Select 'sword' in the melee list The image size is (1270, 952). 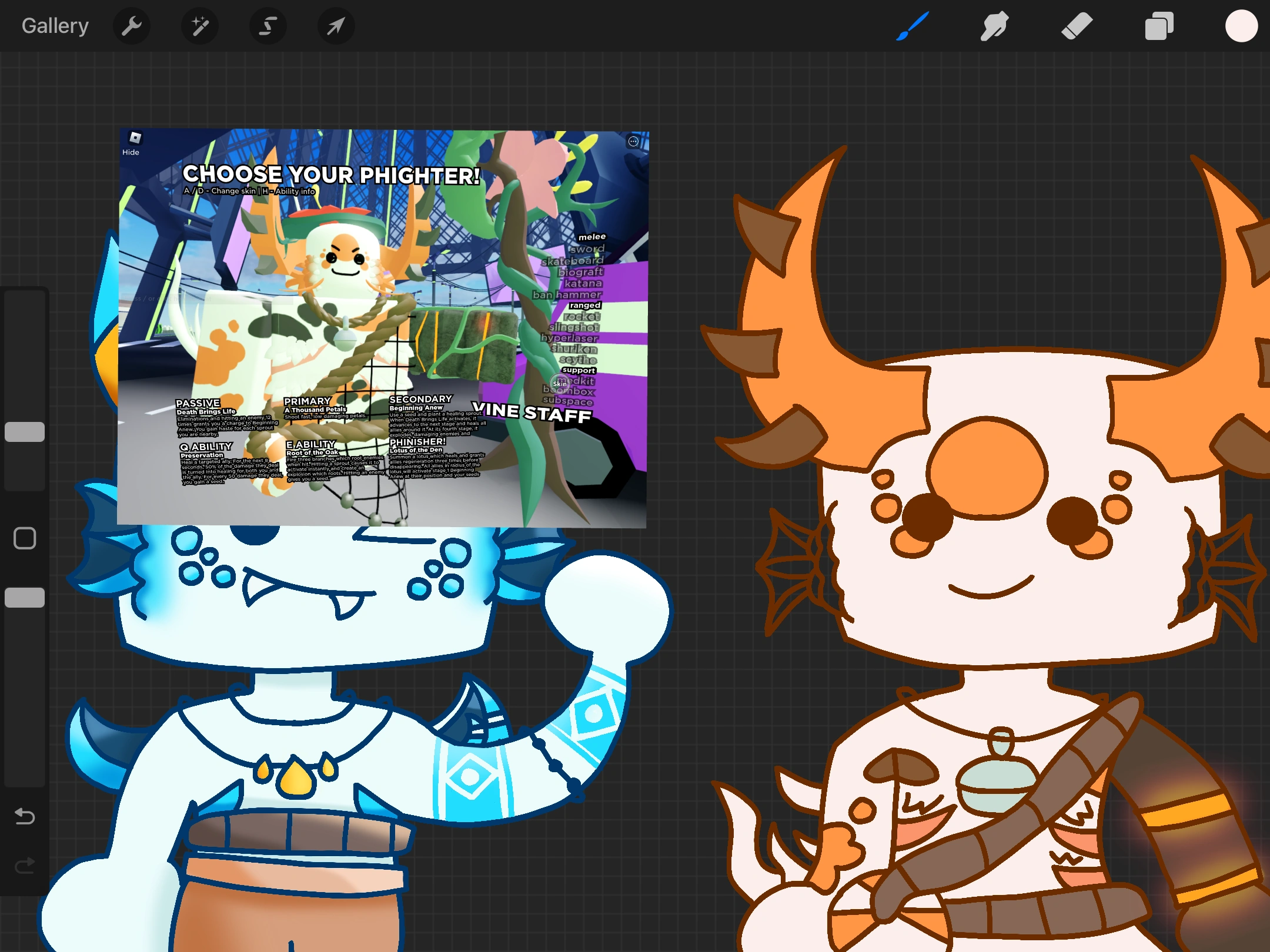587,249
